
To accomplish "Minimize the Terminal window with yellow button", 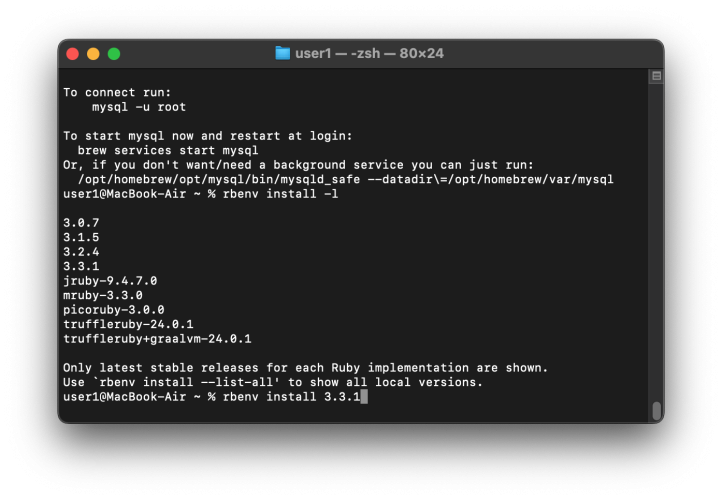I will [x=93, y=53].
